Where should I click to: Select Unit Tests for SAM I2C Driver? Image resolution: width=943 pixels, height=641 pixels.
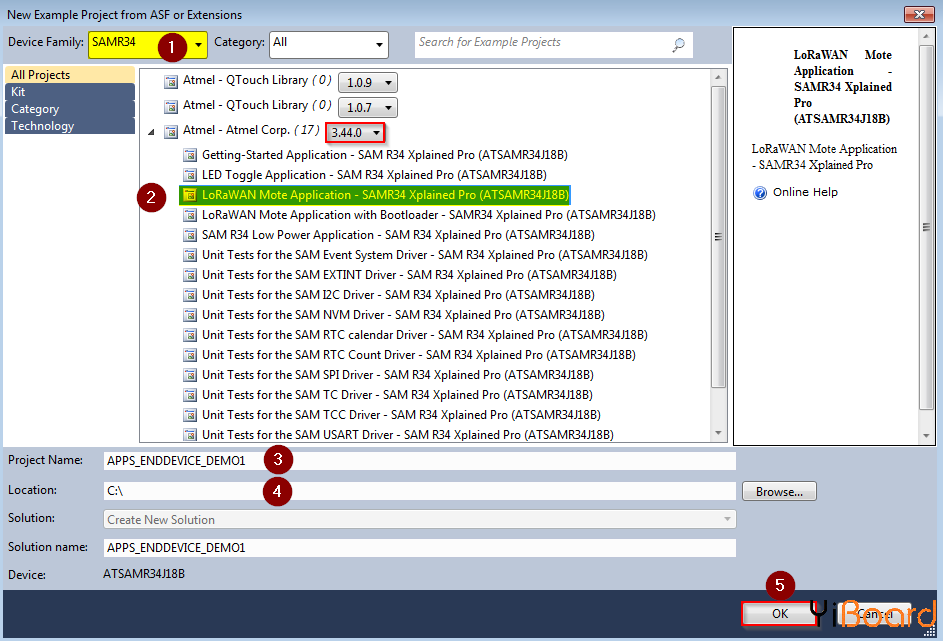pyautogui.click(x=398, y=295)
